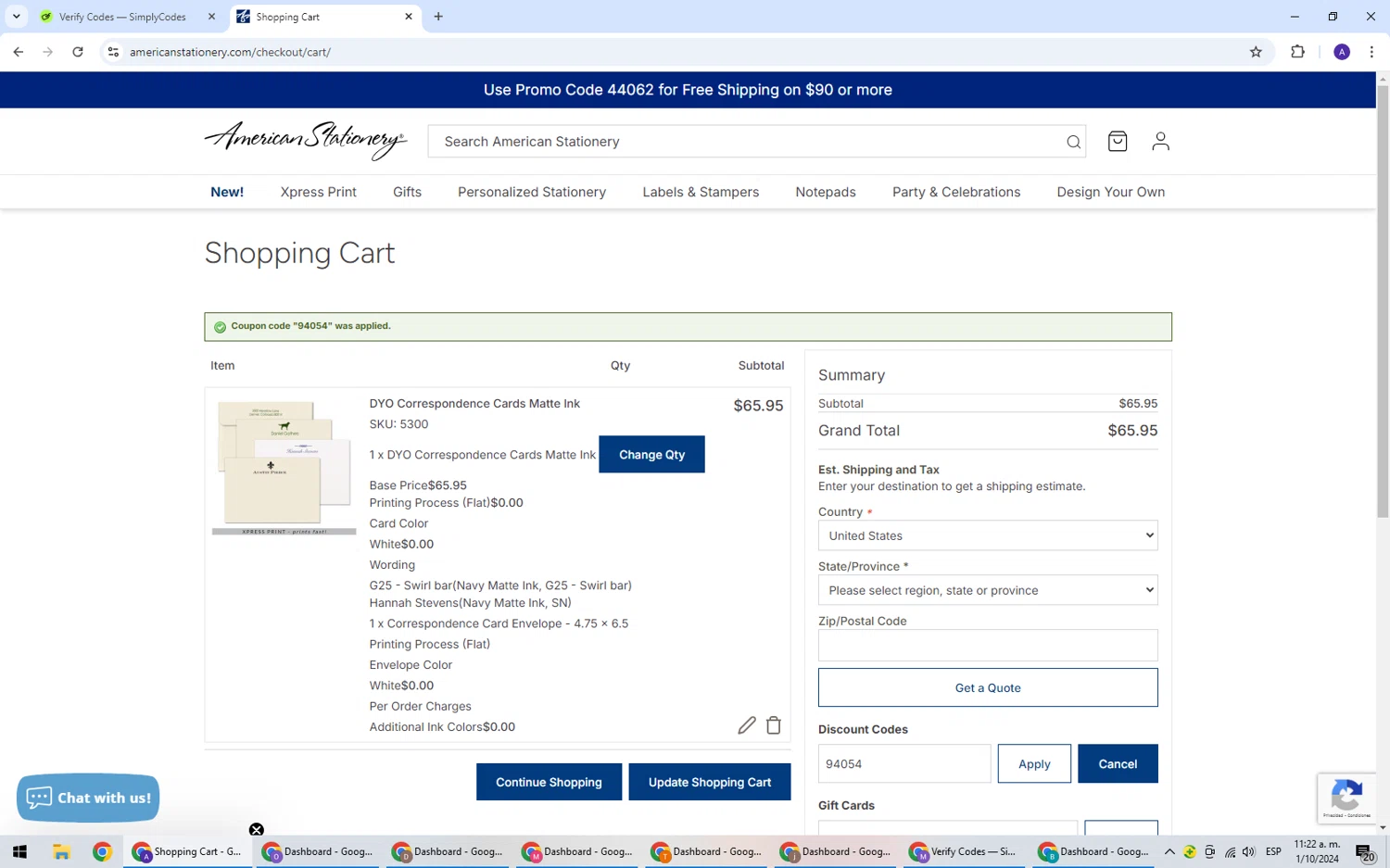Bookmark this page with star icon
This screenshot has width=1390, height=868.
click(1256, 52)
